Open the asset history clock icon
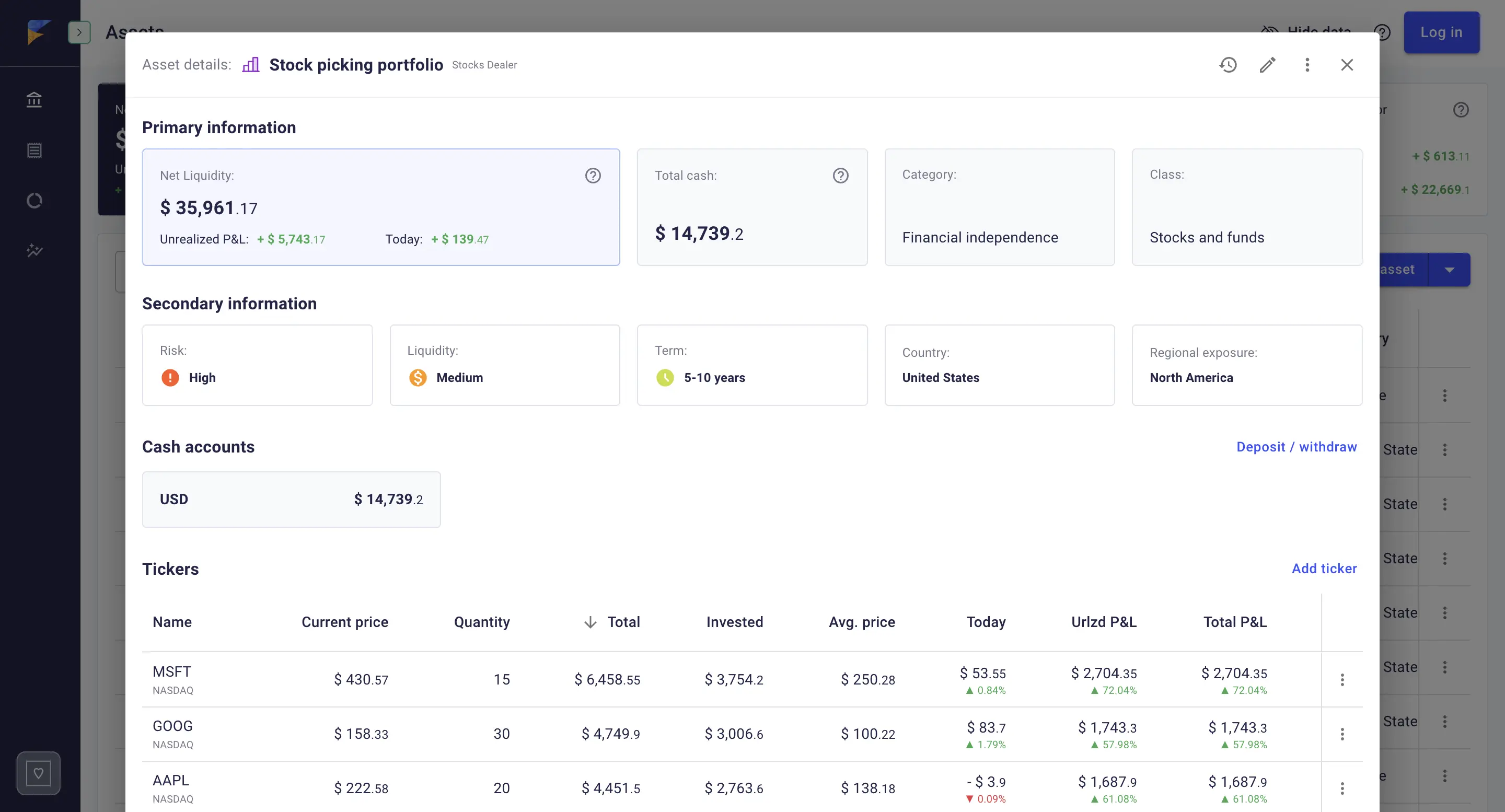The width and height of the screenshot is (1505, 812). pos(1228,65)
